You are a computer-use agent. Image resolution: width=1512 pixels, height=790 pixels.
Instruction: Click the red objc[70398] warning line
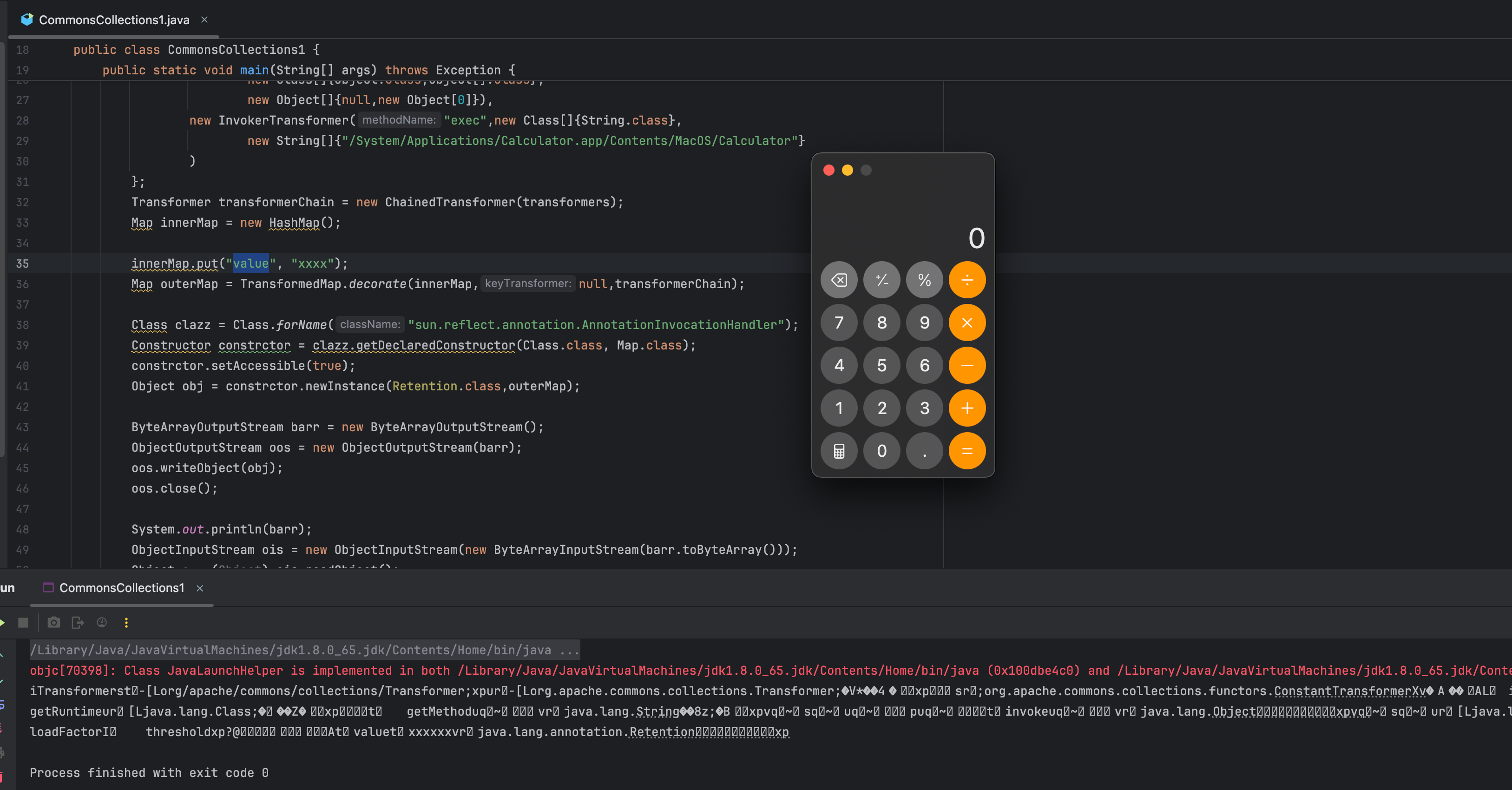point(771,670)
